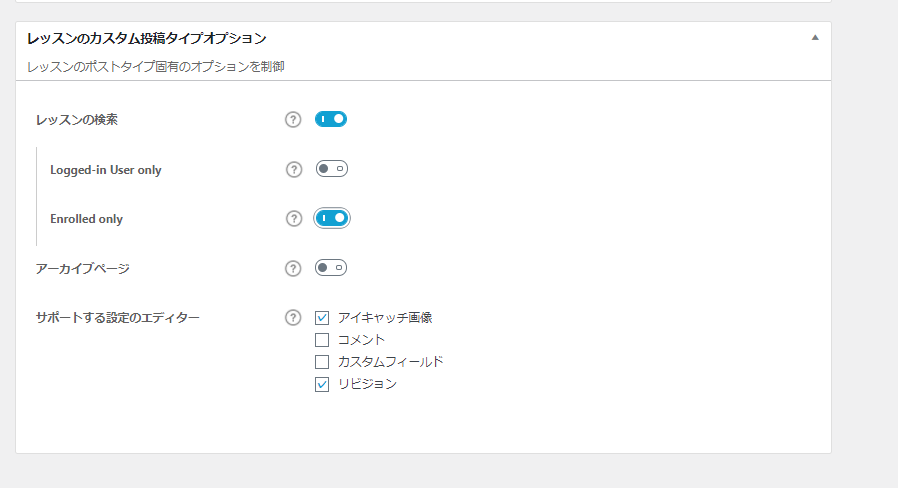Click the カスタムフィールド option label

[391, 361]
